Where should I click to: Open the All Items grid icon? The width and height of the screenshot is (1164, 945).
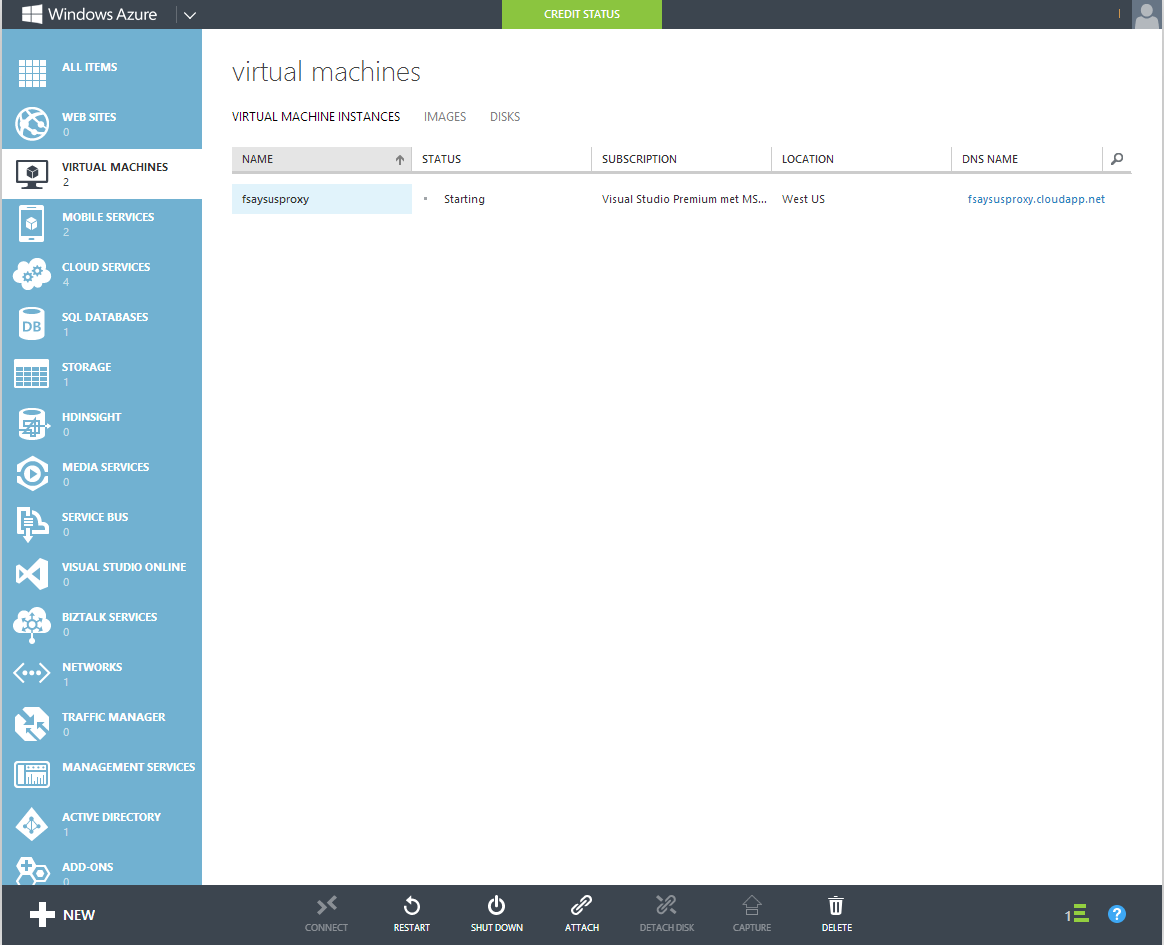point(32,73)
